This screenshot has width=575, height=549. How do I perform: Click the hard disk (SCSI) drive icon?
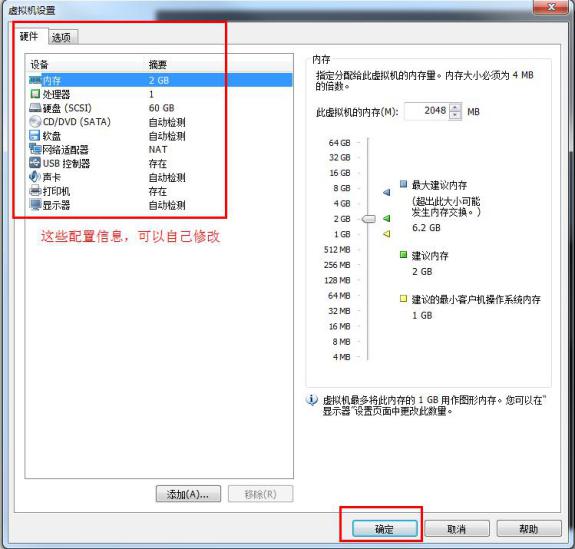coord(35,108)
